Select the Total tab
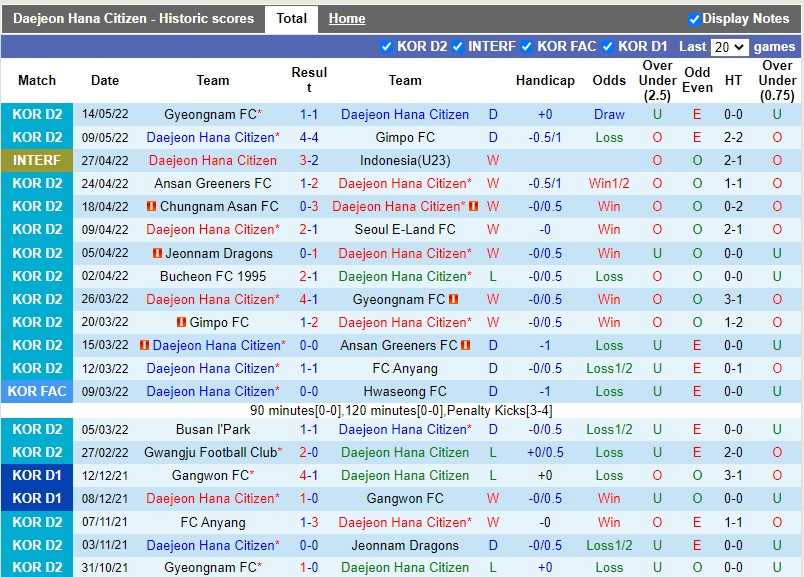This screenshot has height=577, width=804. (x=291, y=19)
